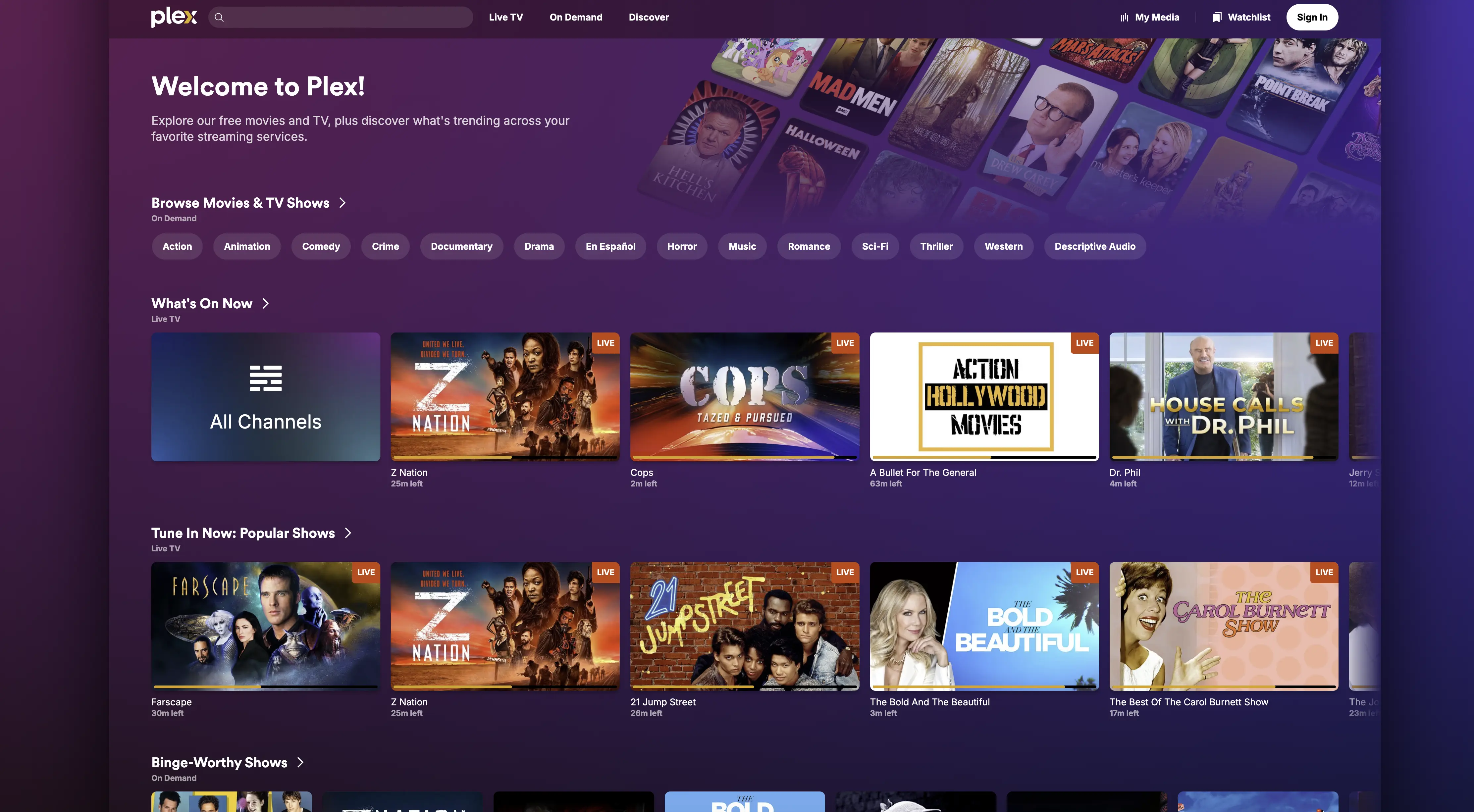Click the 'Cops' title text
This screenshot has height=812, width=1474.
pos(642,473)
